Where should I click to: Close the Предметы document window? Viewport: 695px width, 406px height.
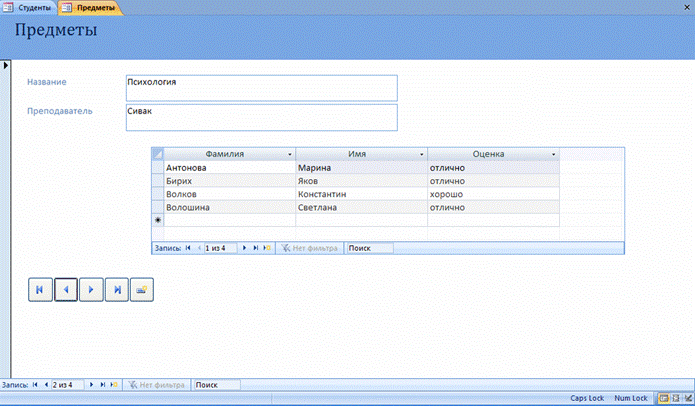(687, 7)
